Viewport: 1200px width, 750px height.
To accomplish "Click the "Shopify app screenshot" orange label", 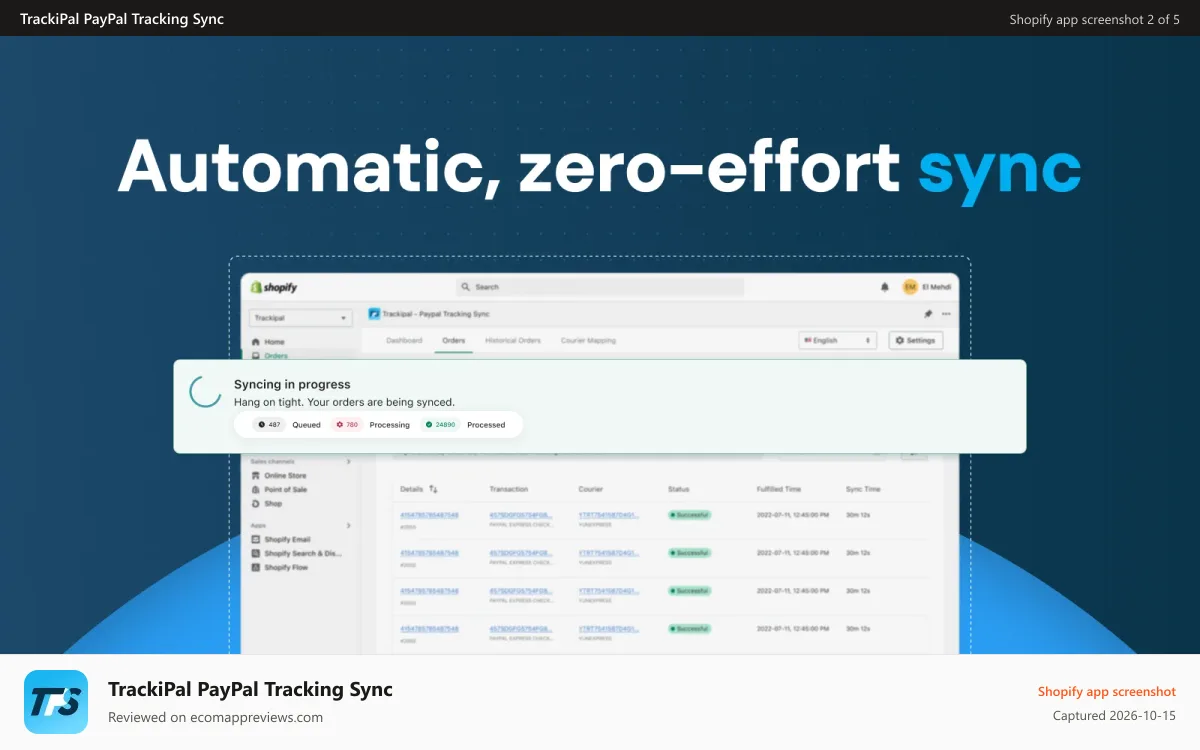I will pyautogui.click(x=1107, y=692).
